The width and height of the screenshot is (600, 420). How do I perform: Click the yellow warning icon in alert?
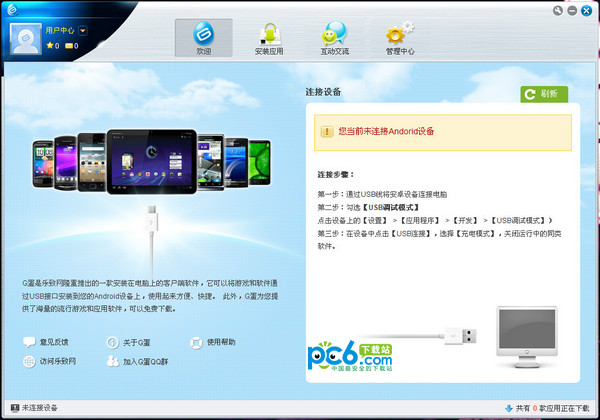coord(326,131)
